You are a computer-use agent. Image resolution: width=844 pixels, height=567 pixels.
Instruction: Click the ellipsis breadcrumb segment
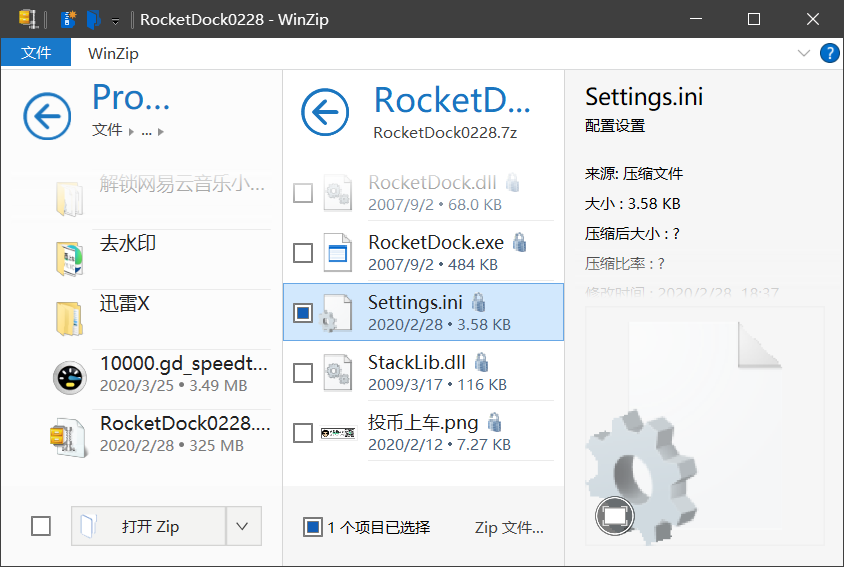(146, 131)
